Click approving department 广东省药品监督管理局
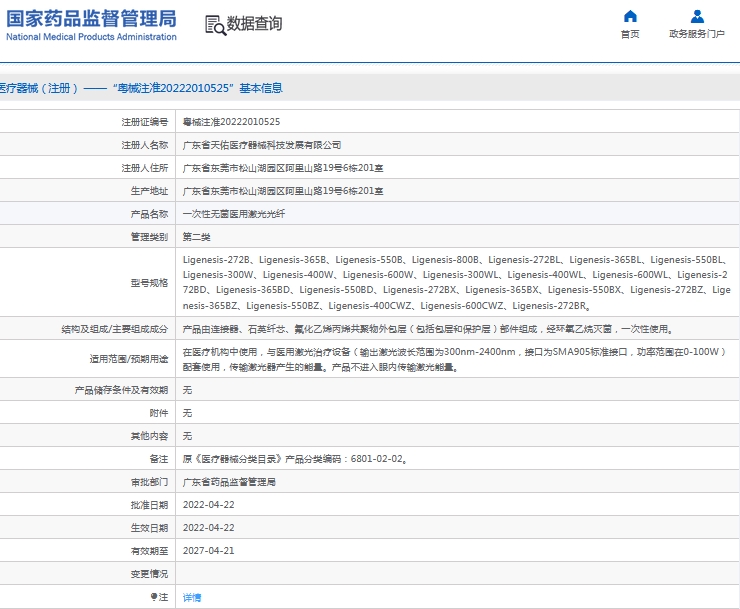 coord(229,482)
